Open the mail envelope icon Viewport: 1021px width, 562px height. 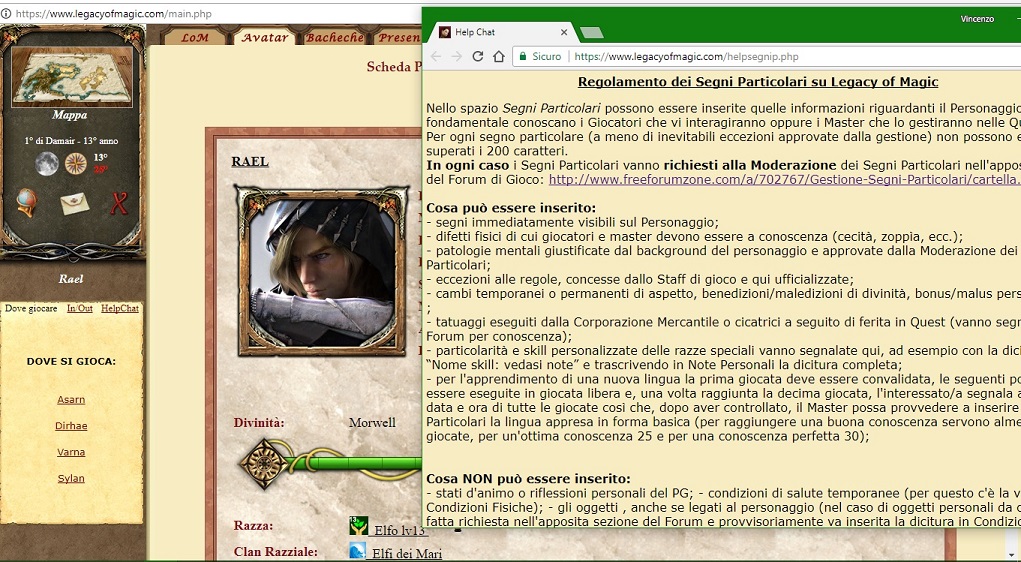[x=74, y=204]
